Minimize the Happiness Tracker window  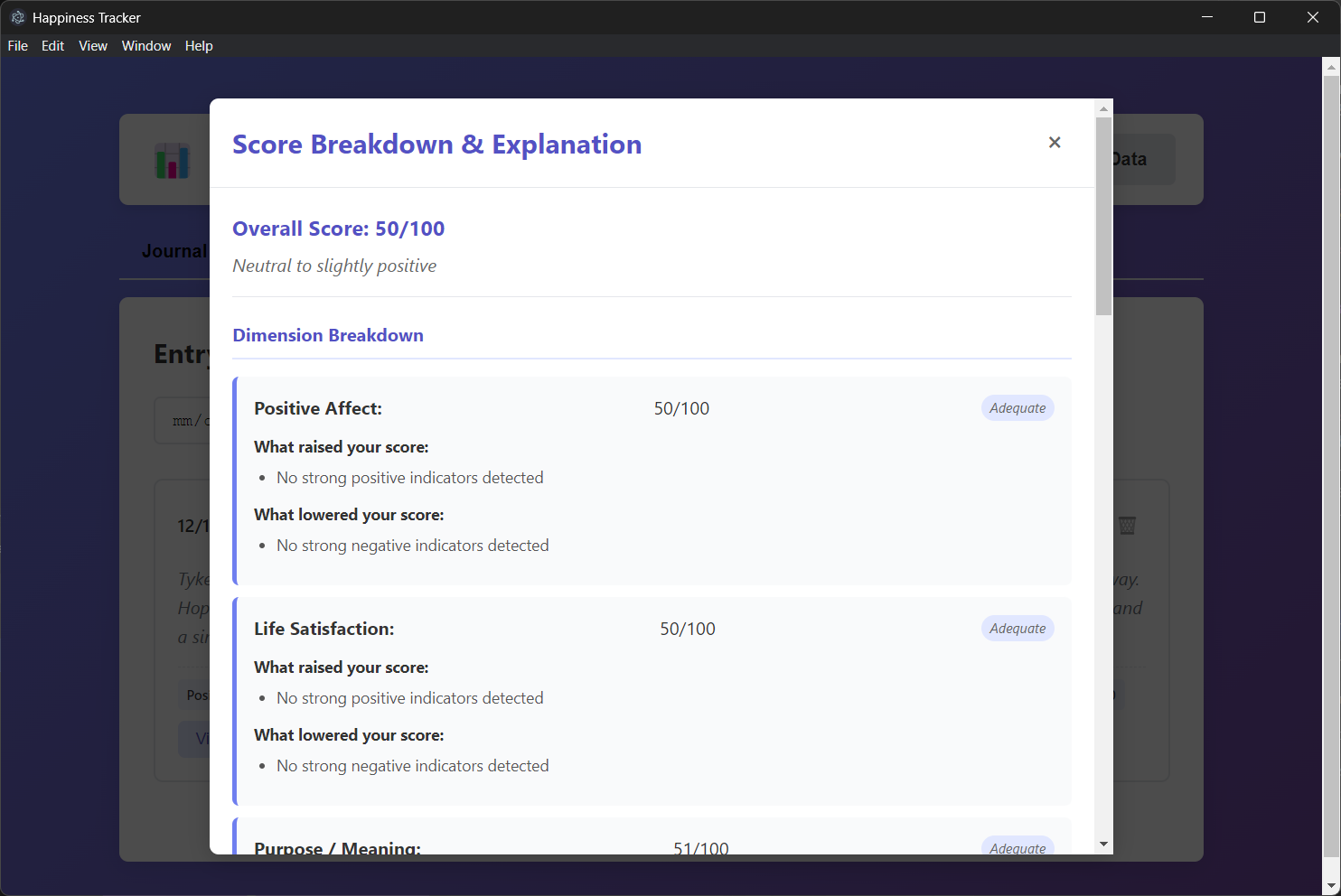tap(1207, 17)
